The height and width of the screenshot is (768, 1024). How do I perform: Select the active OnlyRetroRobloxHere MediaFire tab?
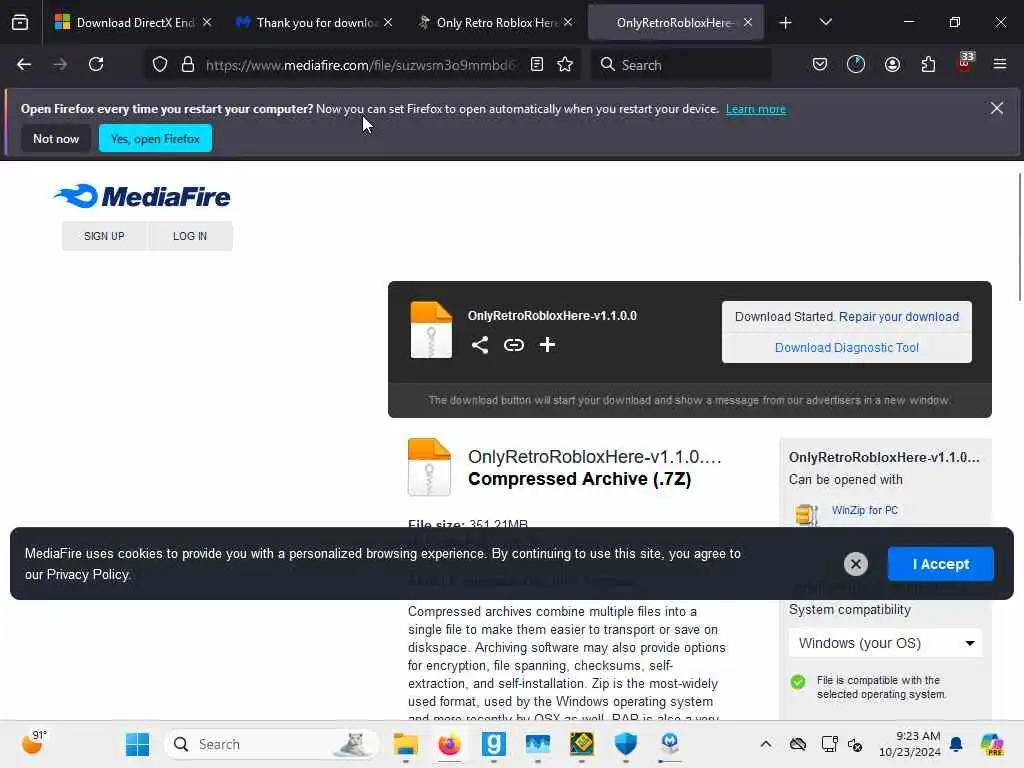pyautogui.click(x=673, y=23)
